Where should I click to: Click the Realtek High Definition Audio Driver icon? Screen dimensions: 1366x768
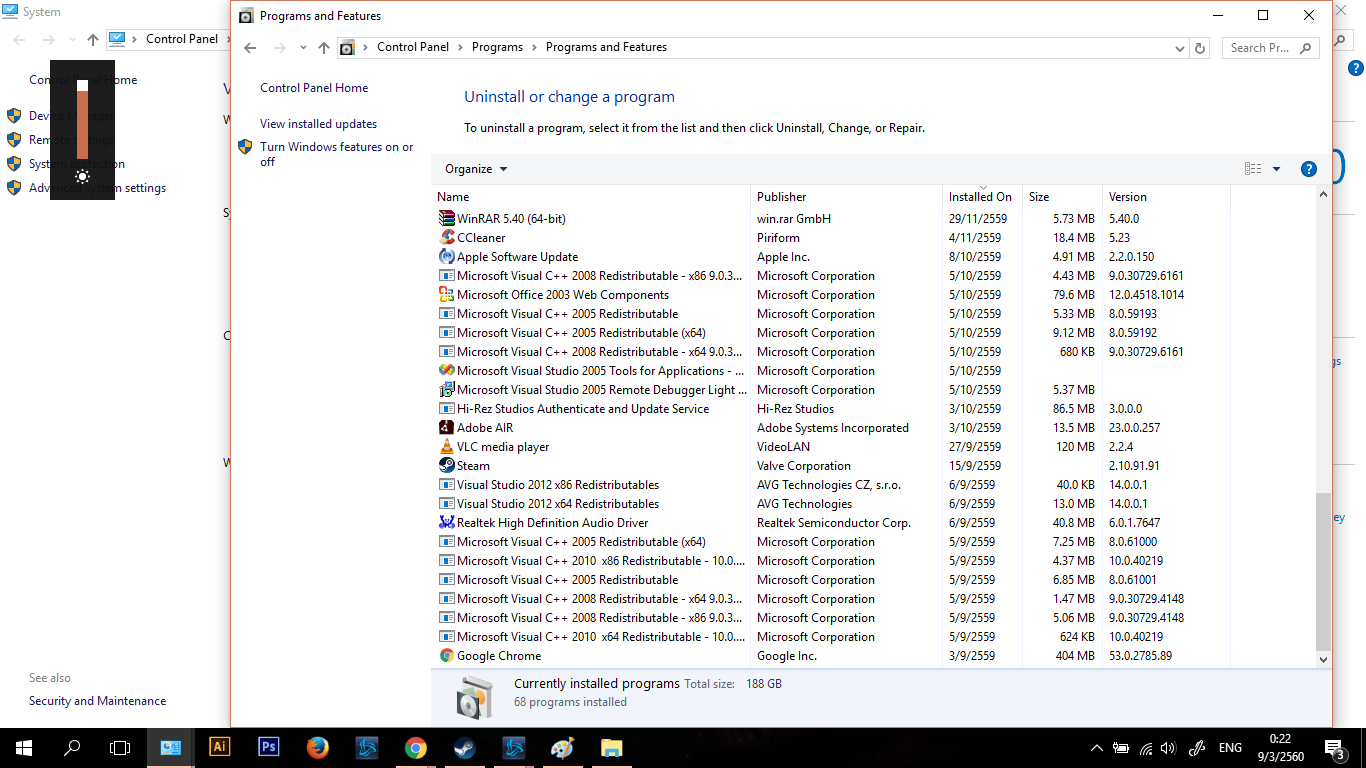(x=447, y=522)
